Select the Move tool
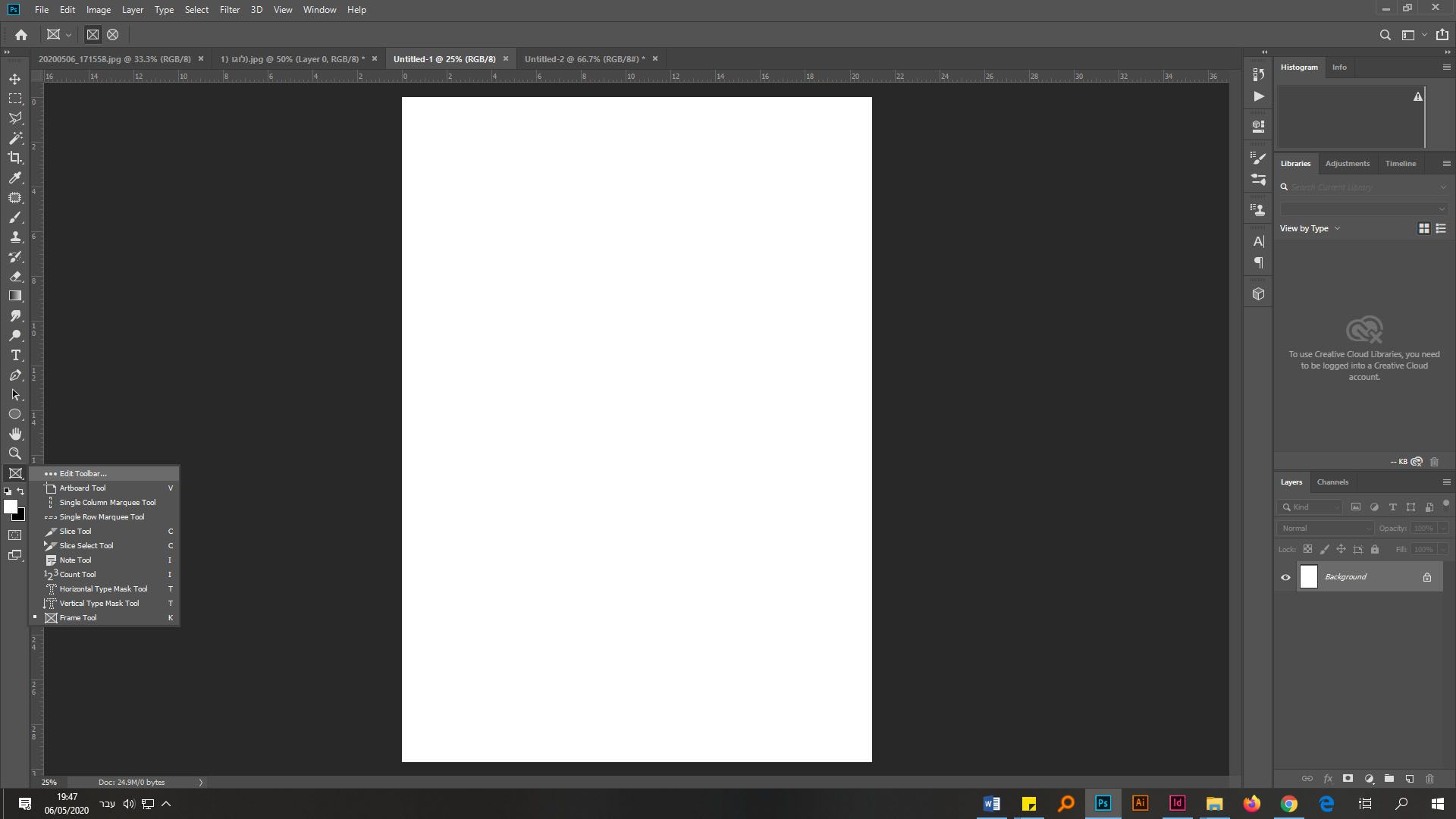 point(14,79)
